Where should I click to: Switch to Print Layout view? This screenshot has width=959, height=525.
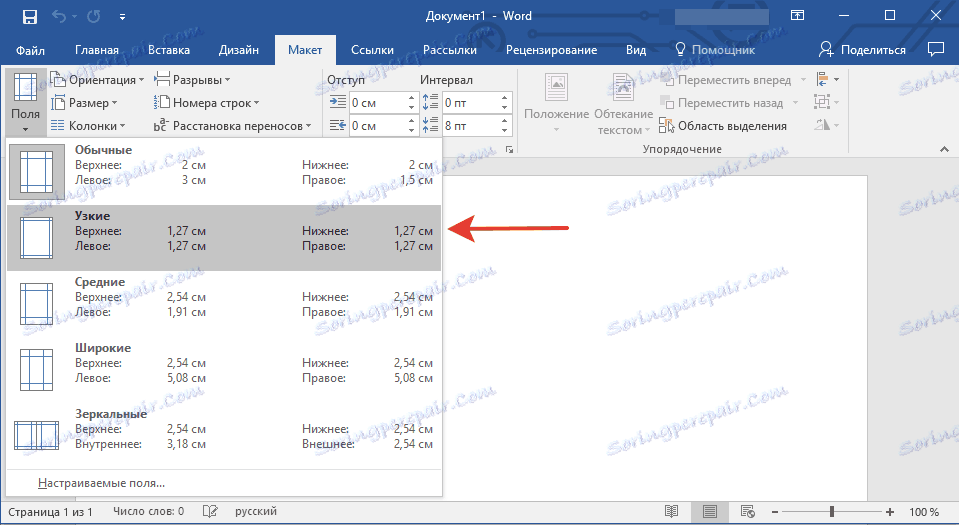pos(709,512)
